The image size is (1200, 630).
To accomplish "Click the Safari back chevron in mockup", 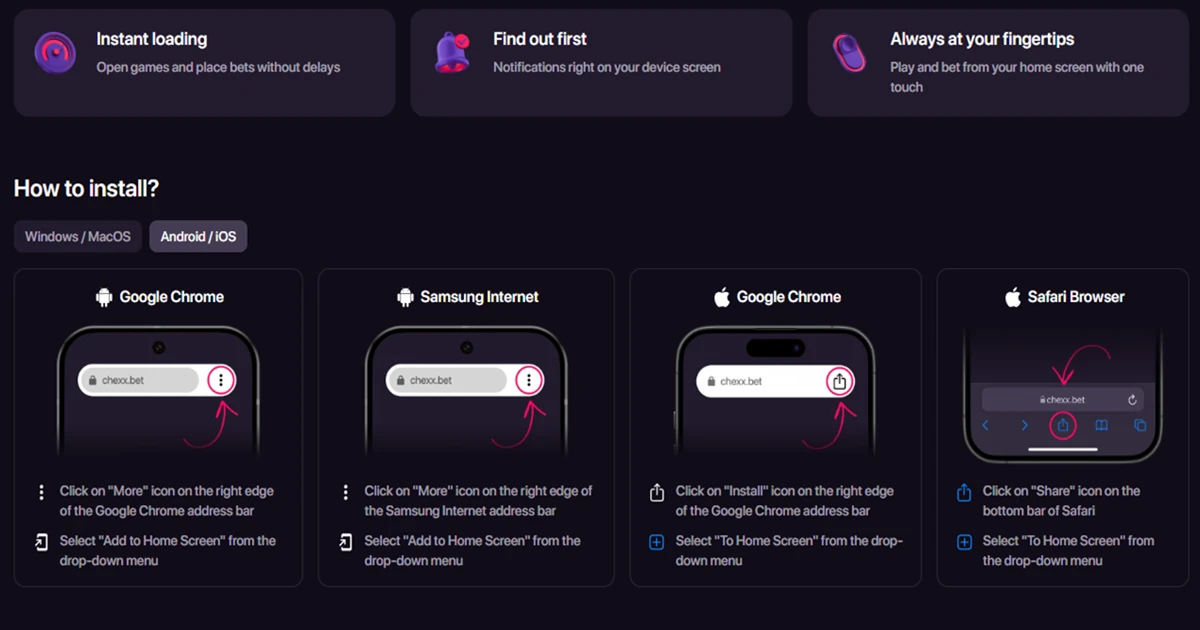I will pyautogui.click(x=985, y=426).
